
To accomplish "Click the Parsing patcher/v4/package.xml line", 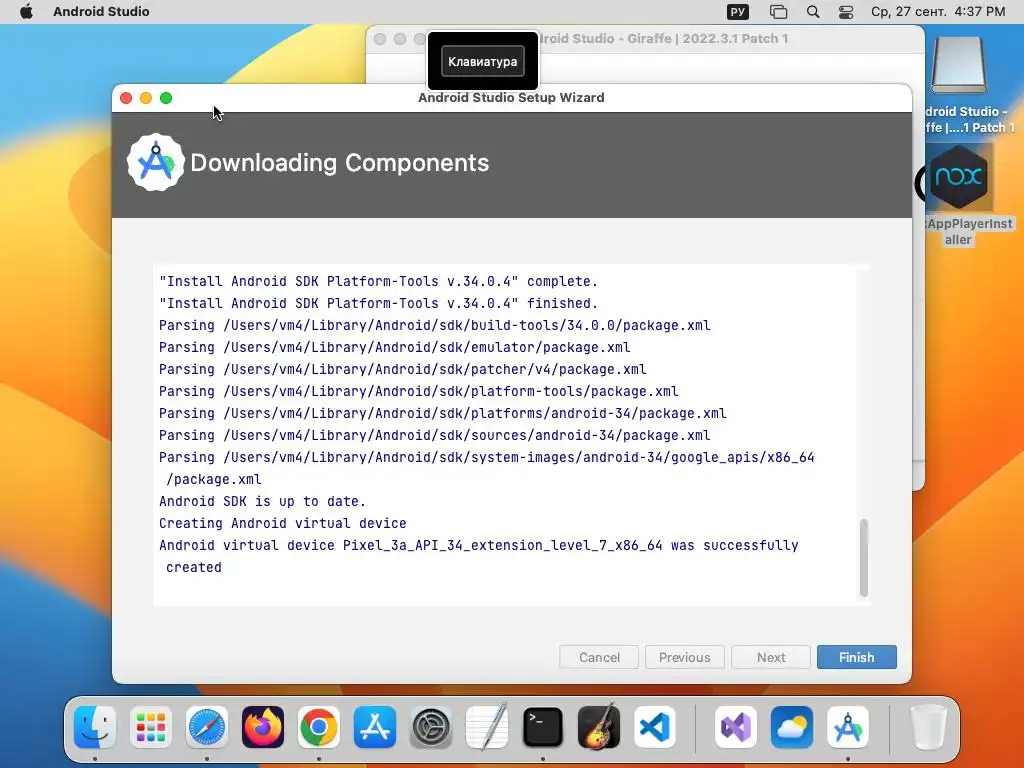I will coord(402,370).
